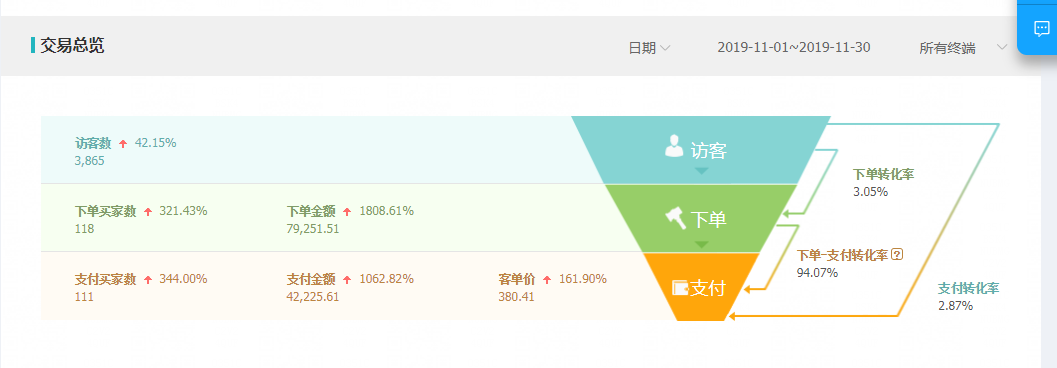Click the red up arrow next to 支付买家数
Viewport: 1057px width, 368px height.
click(x=148, y=280)
